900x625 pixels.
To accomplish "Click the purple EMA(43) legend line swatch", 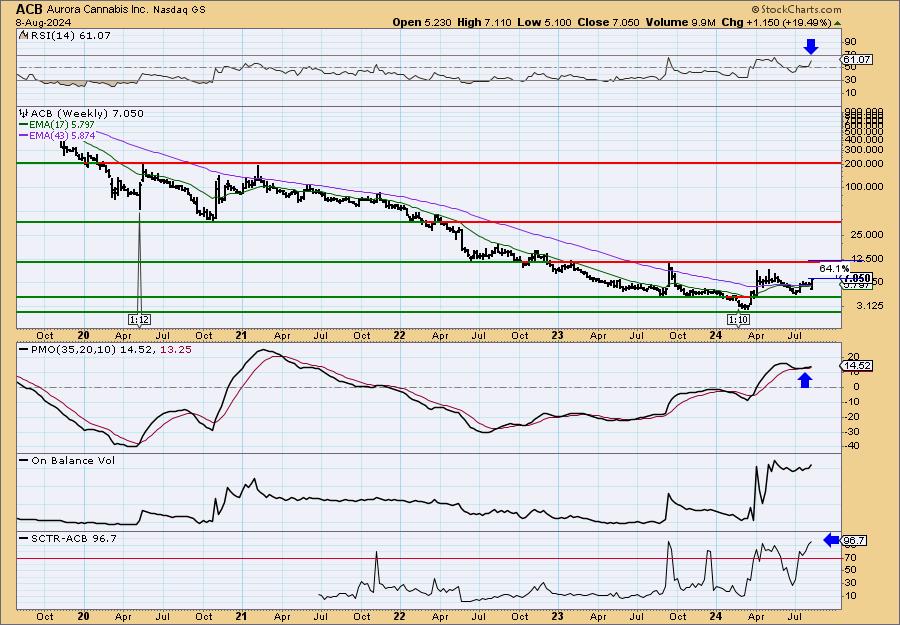I will pos(24,136).
